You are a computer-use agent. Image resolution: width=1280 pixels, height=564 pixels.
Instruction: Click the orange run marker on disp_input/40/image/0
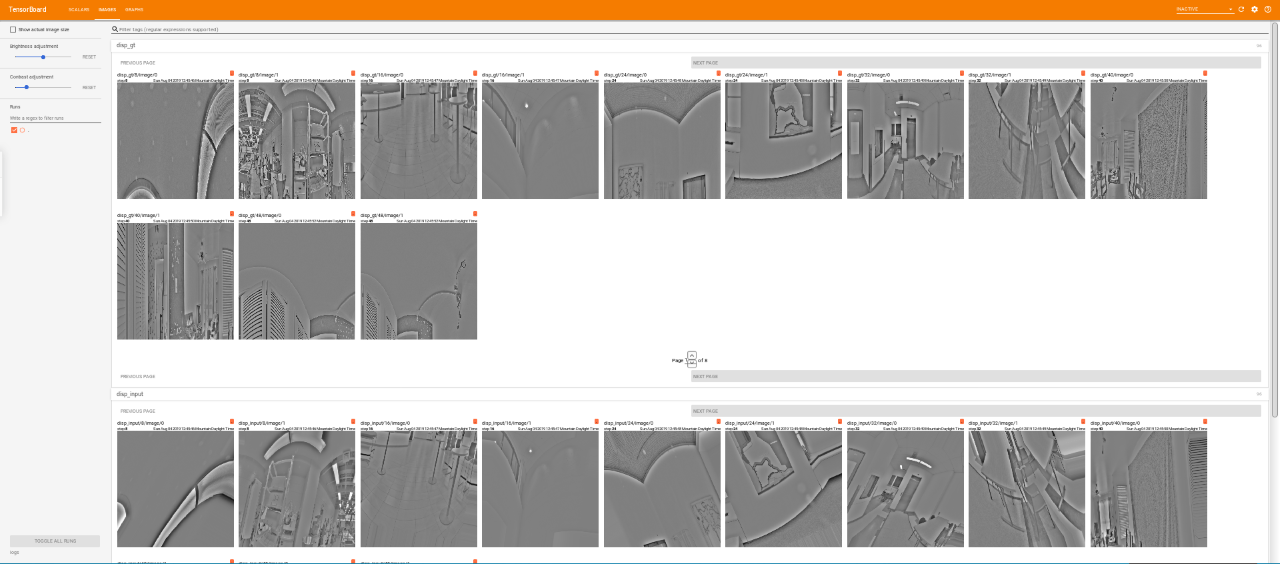(1205, 422)
